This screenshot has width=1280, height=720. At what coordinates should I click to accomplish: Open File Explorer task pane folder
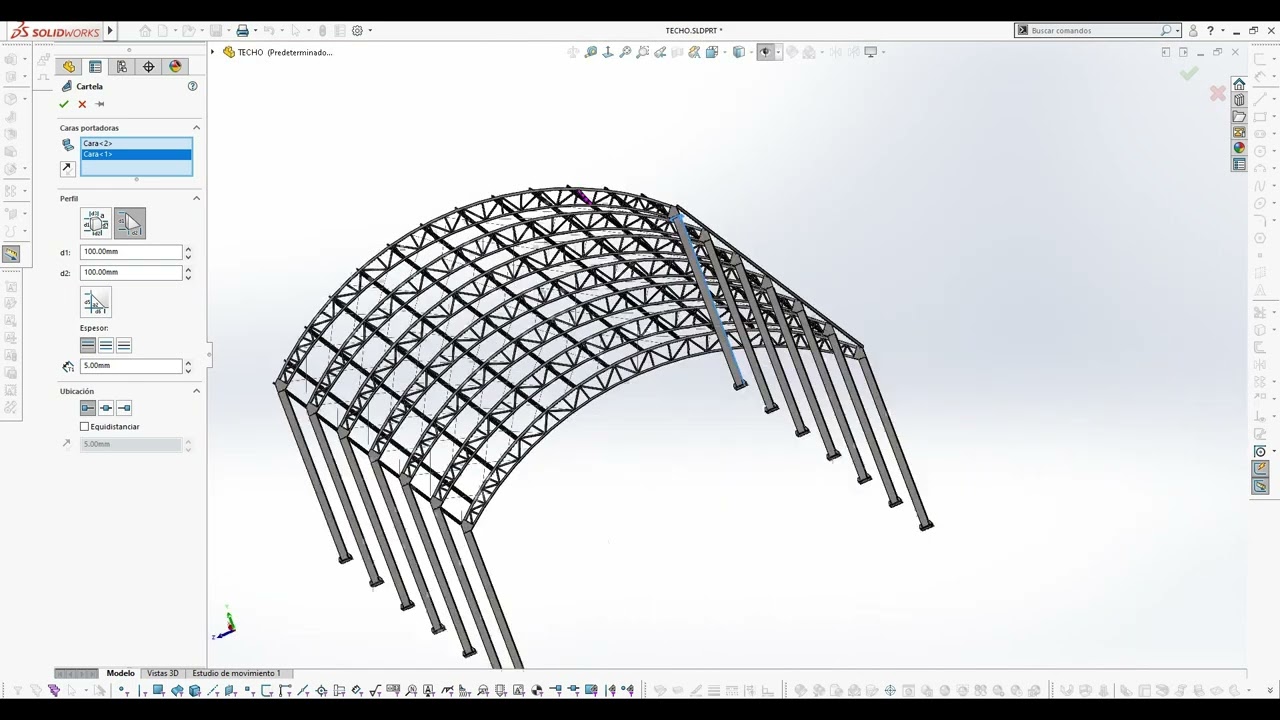coord(1239,116)
